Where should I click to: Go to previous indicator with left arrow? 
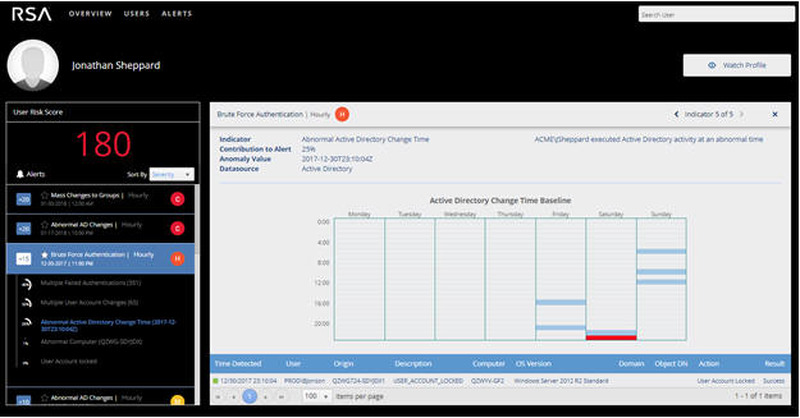pyautogui.click(x=676, y=114)
